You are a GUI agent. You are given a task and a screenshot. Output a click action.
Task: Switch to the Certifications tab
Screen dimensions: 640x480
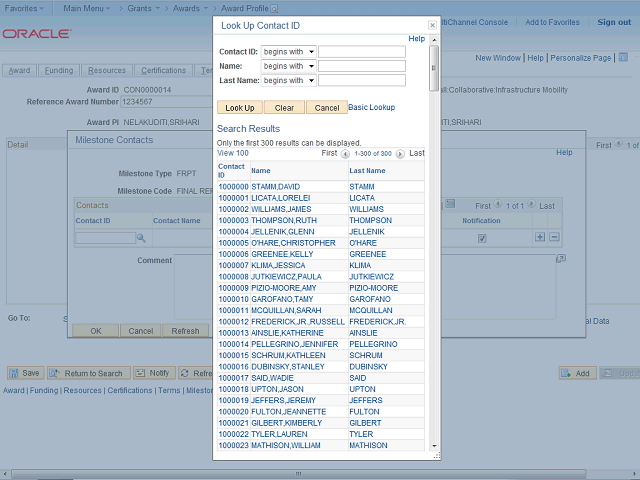pos(163,70)
